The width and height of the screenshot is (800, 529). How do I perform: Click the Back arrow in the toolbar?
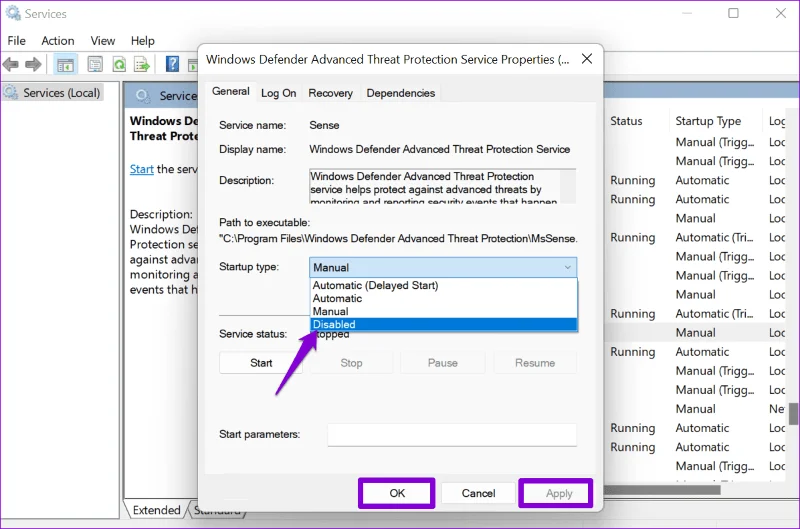point(11,65)
